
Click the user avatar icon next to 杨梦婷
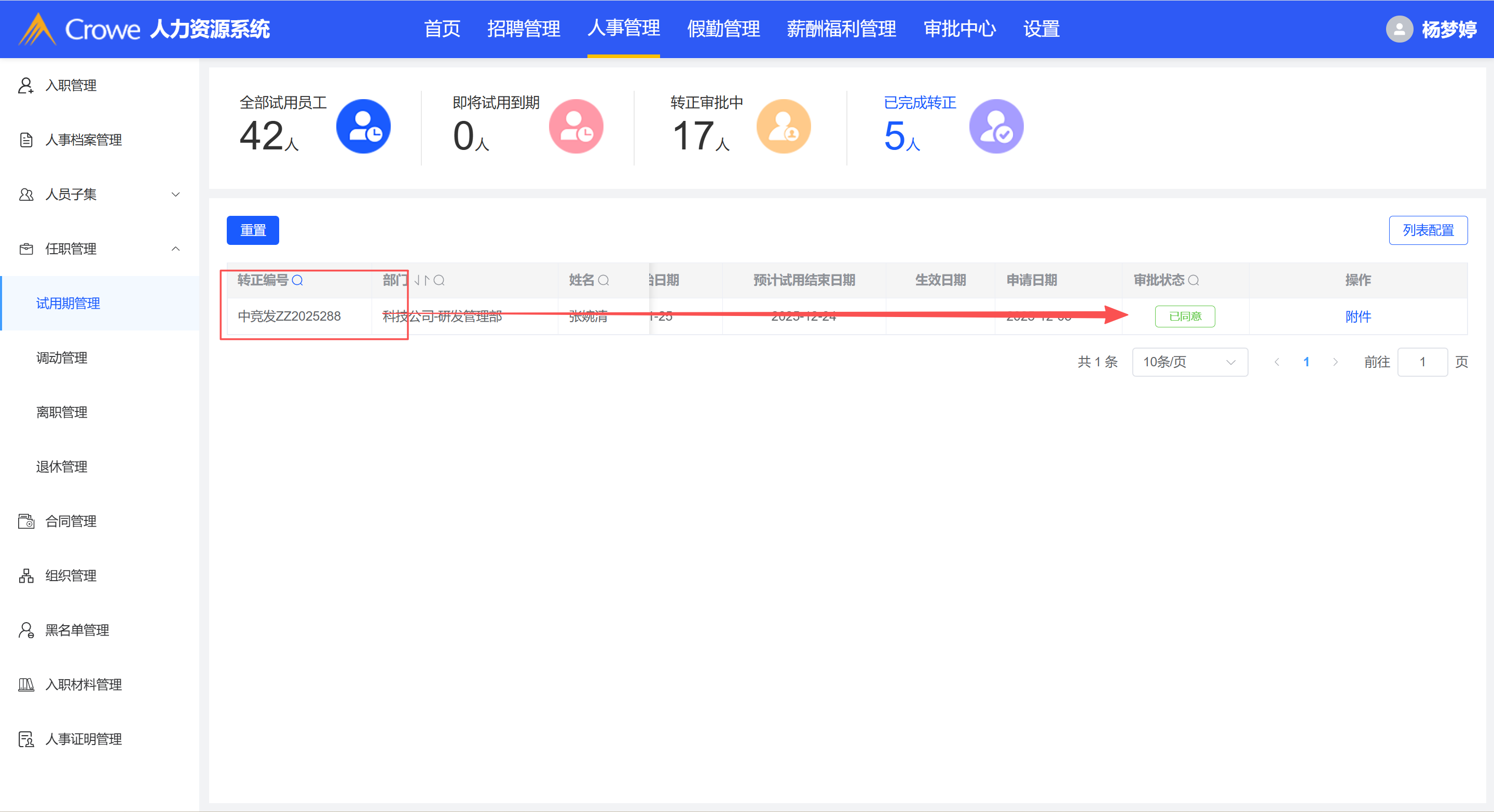(1399, 29)
